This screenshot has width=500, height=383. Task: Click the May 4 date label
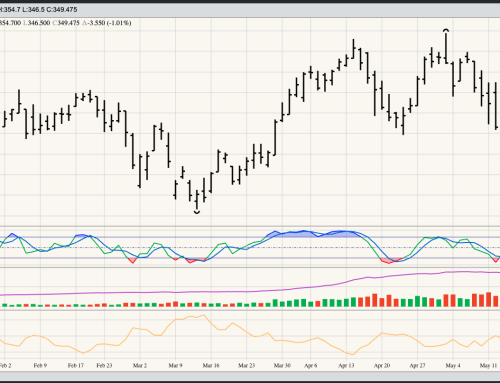[453, 365]
